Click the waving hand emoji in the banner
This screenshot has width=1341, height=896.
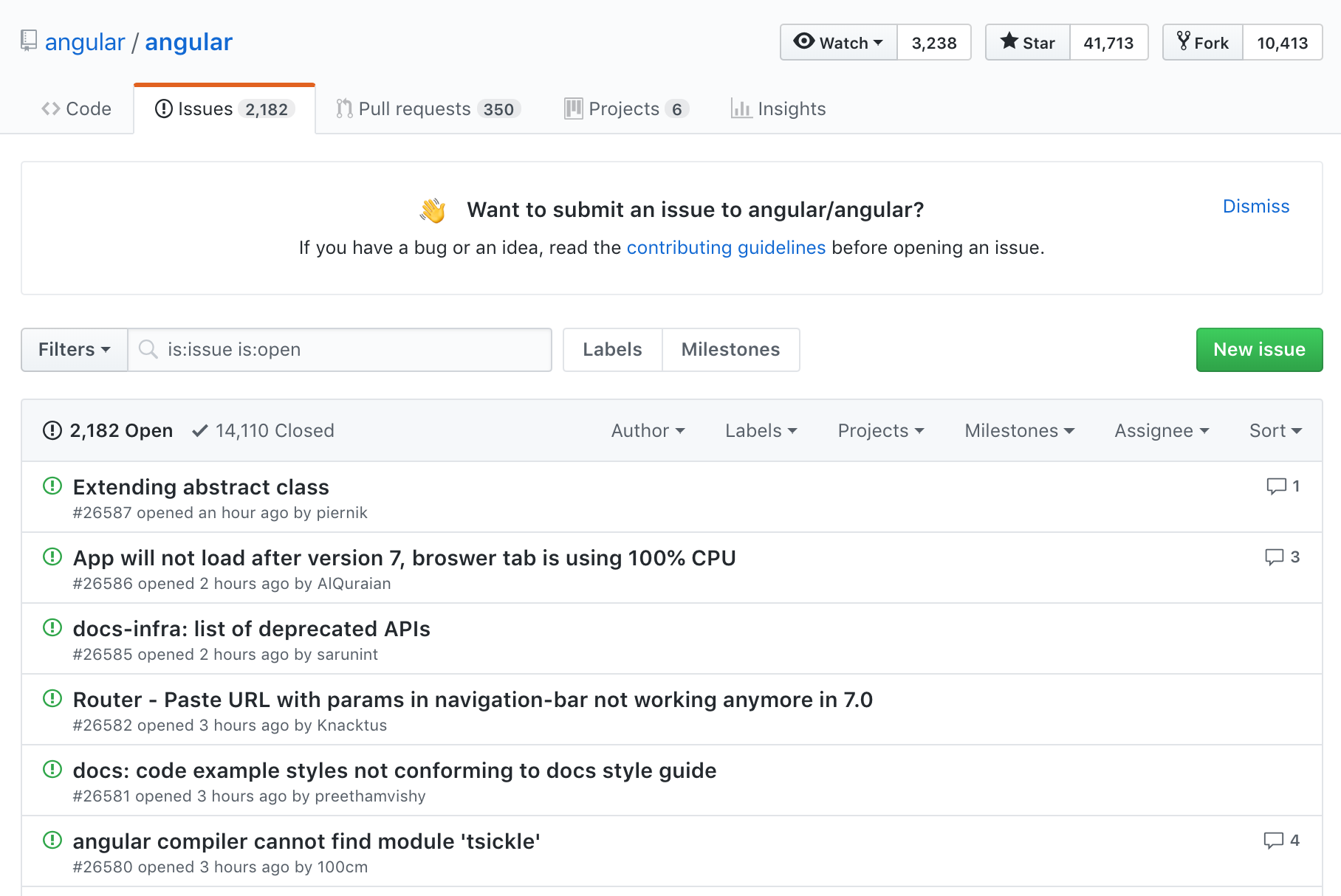pos(433,210)
